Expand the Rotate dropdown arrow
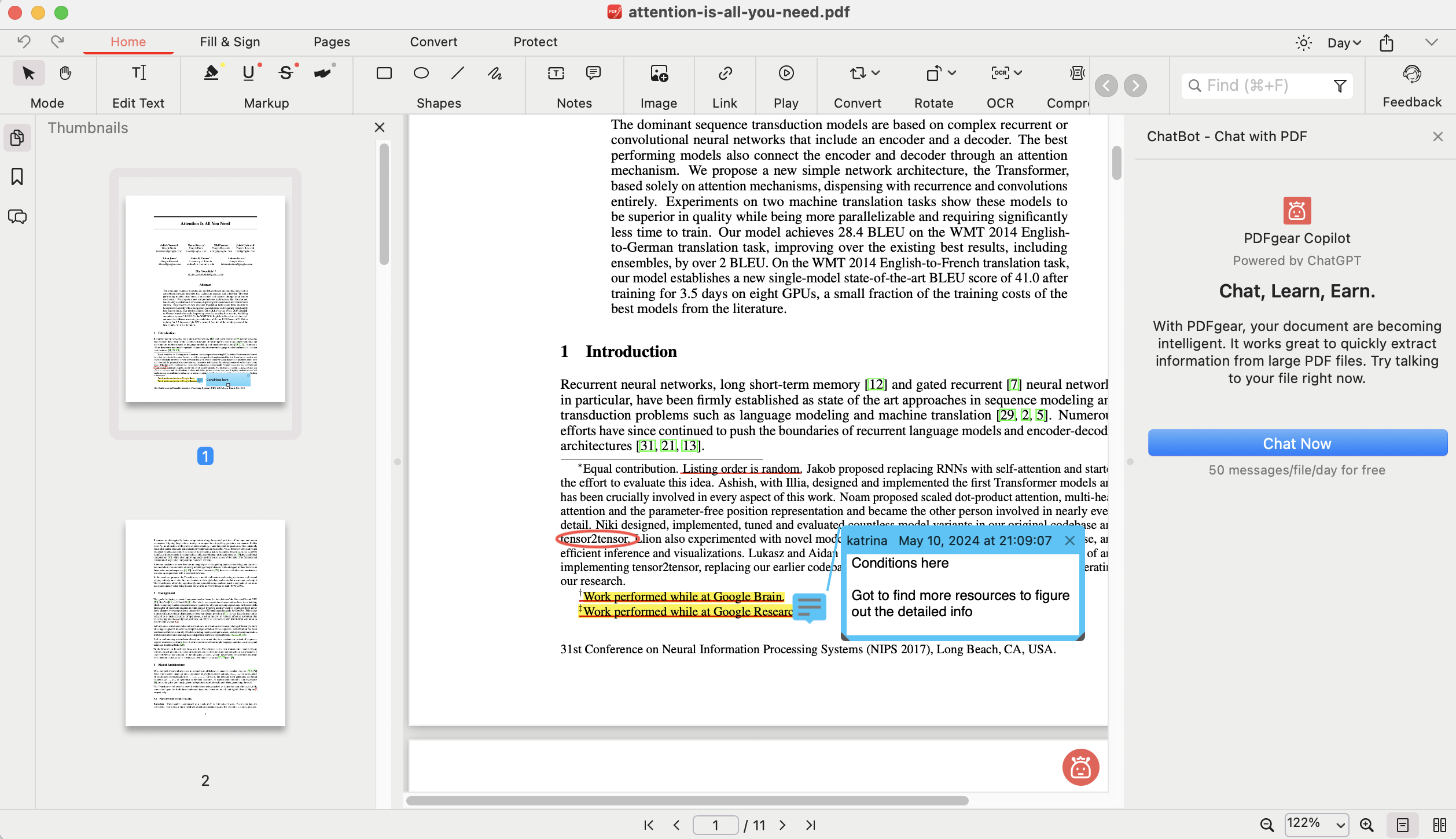The width and height of the screenshot is (1456, 839). [952, 73]
